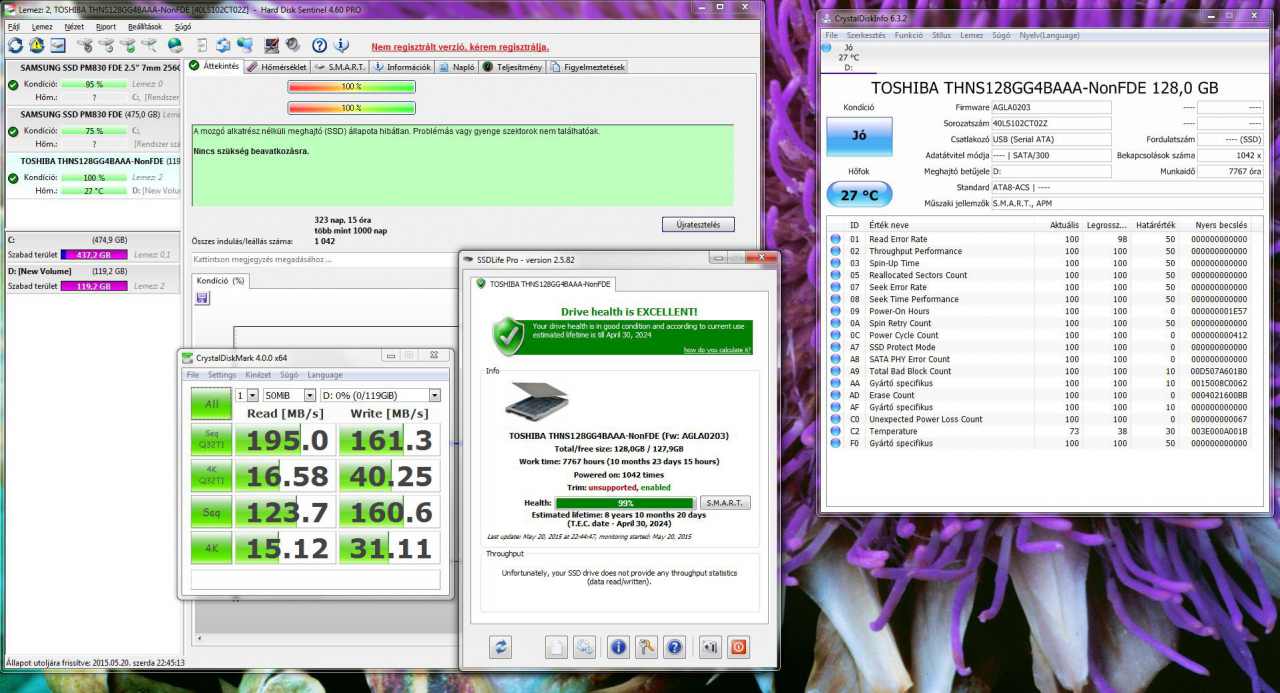Click the blank document icon in SSDLife Pro
This screenshot has width=1280, height=693.
point(557,646)
